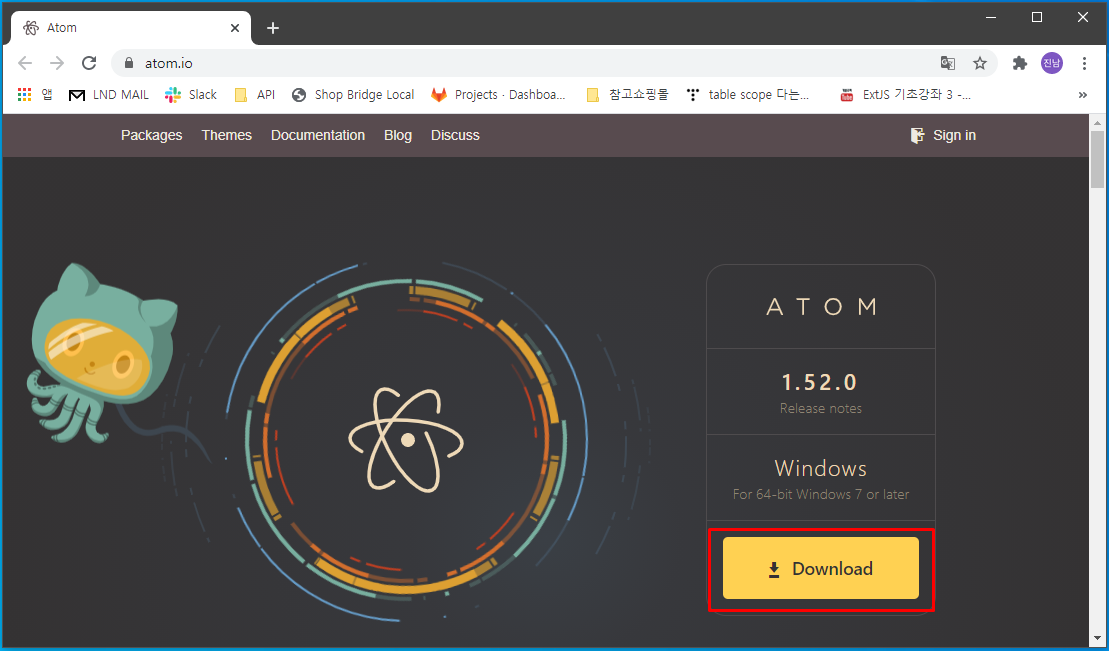Image resolution: width=1109 pixels, height=651 pixels.
Task: Maximize the Chrome window
Action: coord(1037,18)
